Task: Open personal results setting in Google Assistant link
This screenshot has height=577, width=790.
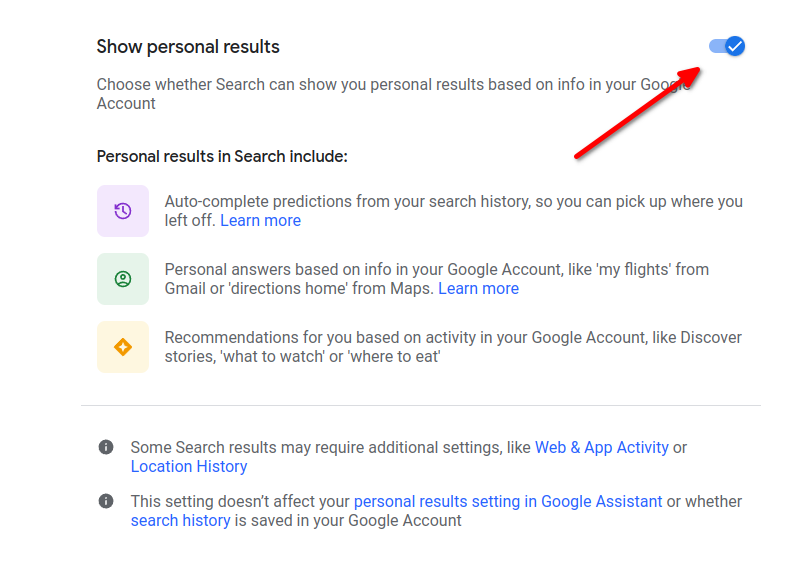Action: point(508,502)
